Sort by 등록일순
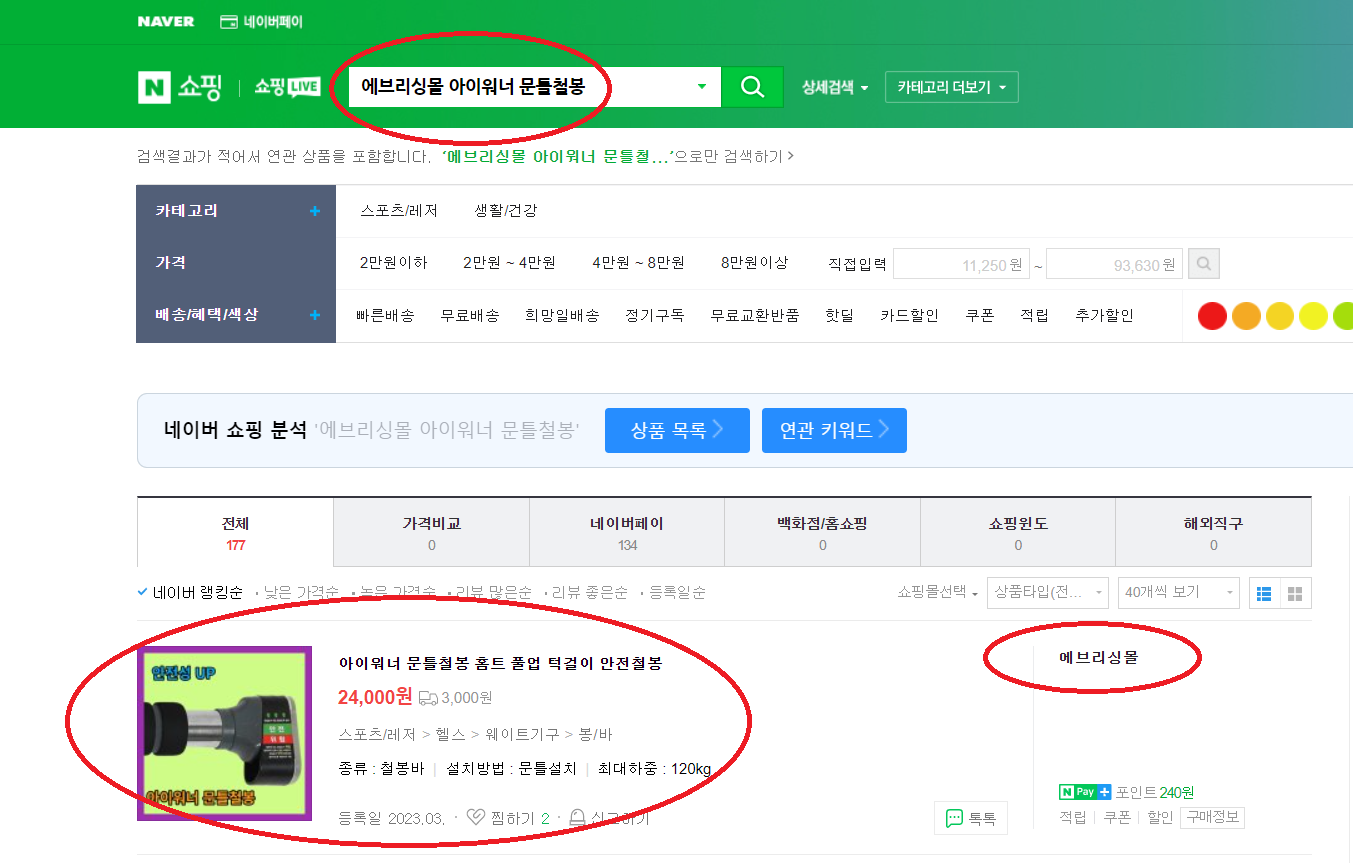 677,592
